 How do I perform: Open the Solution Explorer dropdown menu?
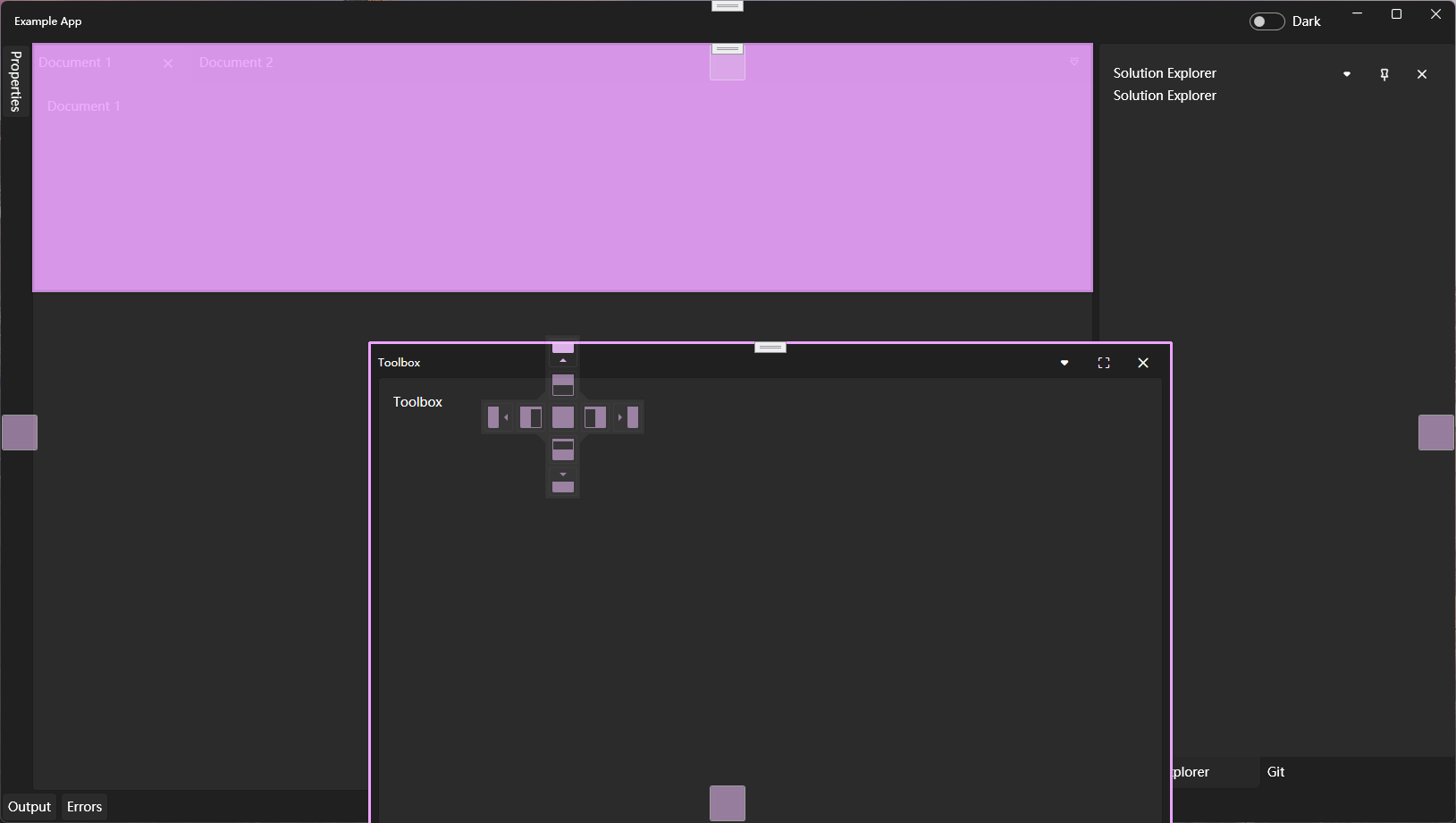[x=1346, y=74]
